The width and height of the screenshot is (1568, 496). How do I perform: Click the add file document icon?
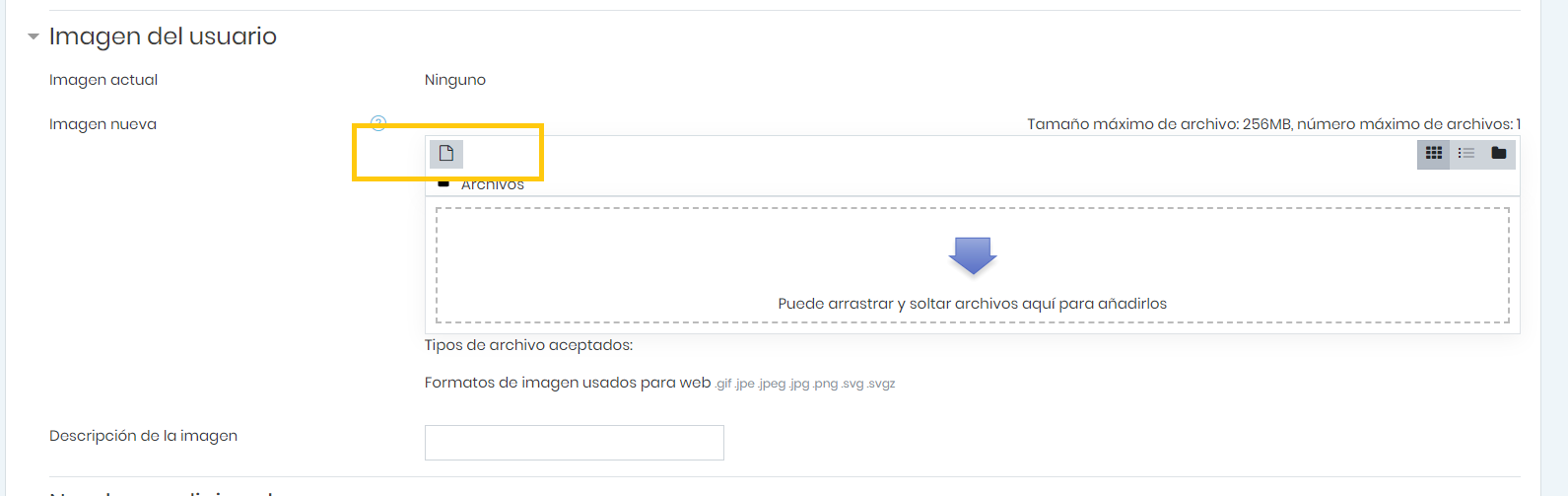[446, 153]
